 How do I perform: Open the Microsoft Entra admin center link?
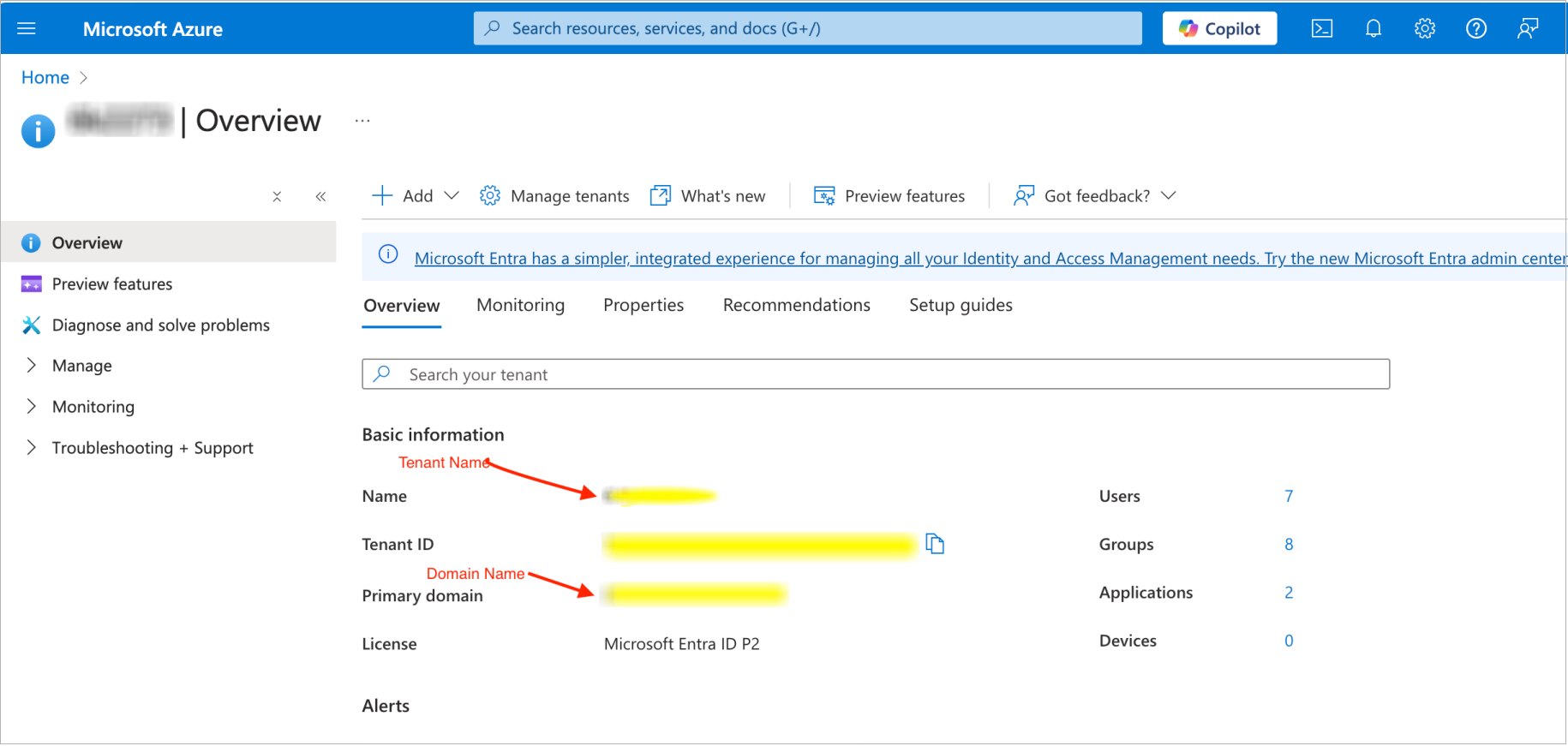pos(990,258)
